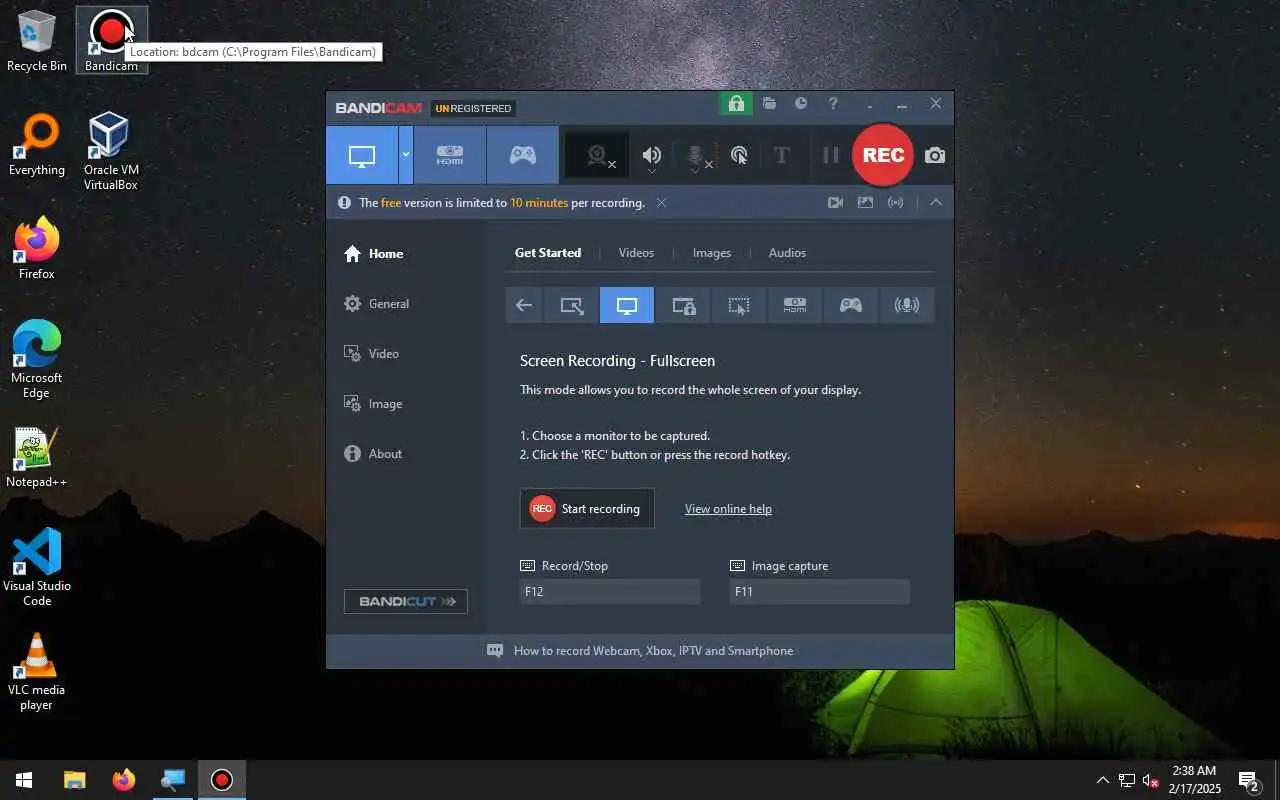Select rectangle area recording mode icon

tap(571, 306)
